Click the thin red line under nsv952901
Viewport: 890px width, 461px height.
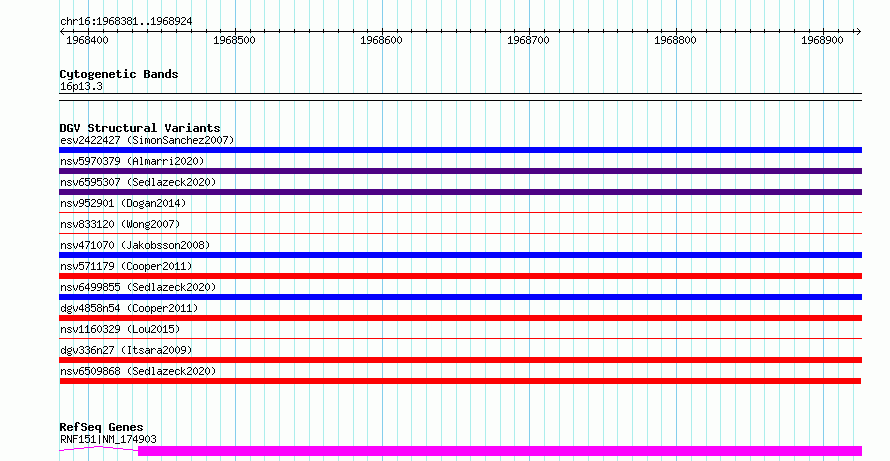(x=460, y=213)
